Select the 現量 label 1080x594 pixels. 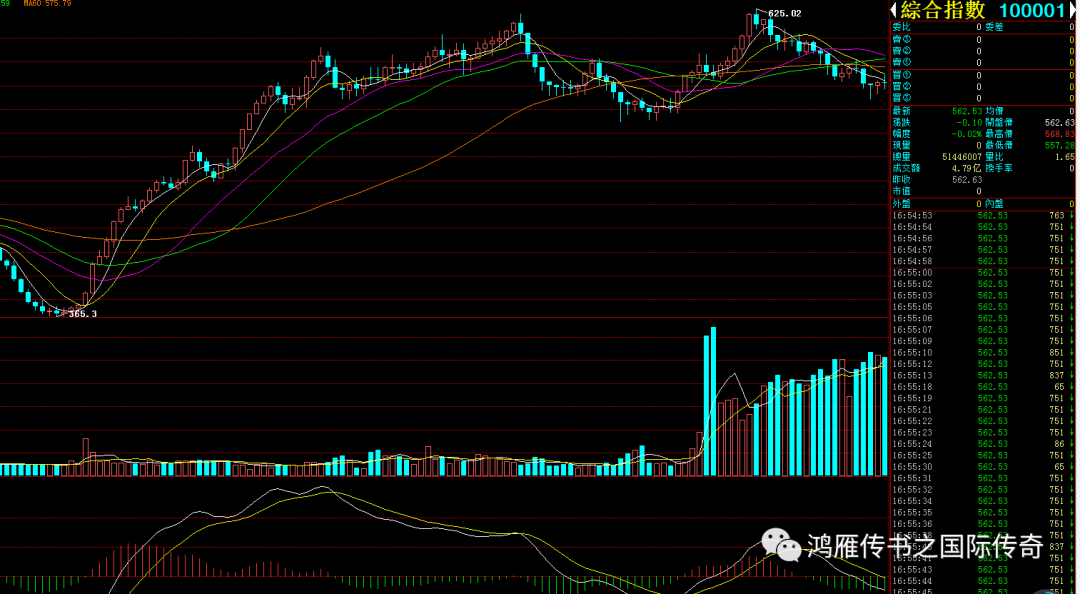pos(901,145)
